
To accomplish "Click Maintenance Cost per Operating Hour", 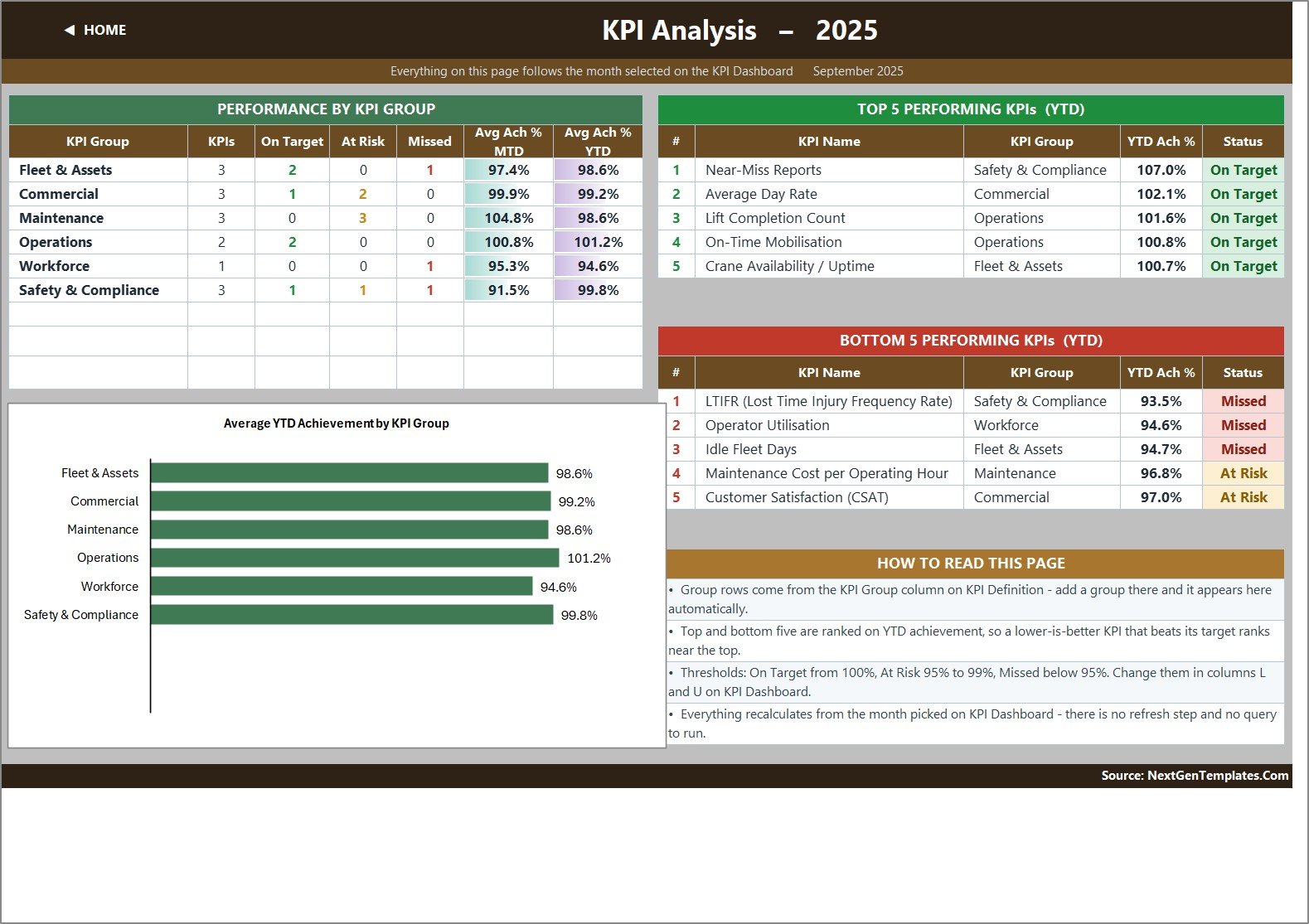I will click(827, 473).
